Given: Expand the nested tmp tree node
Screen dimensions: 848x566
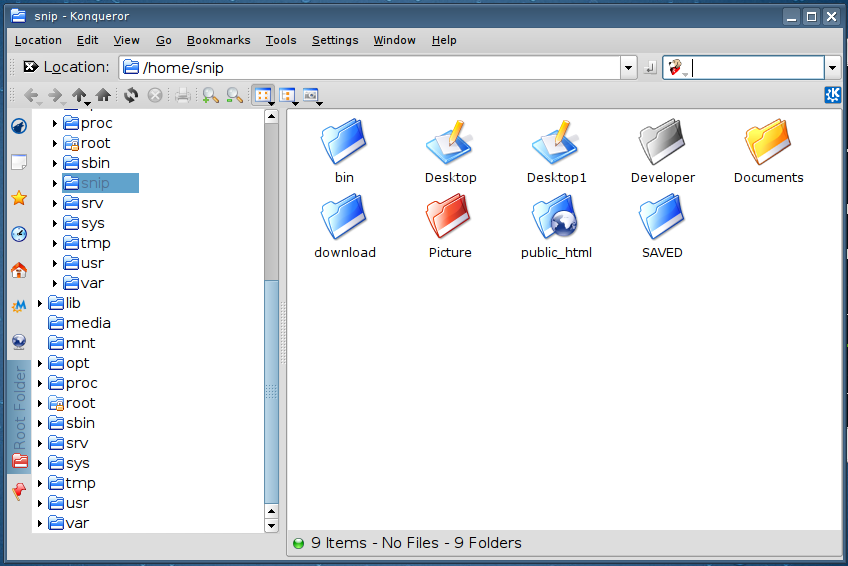Looking at the screenshot, I should (55, 243).
